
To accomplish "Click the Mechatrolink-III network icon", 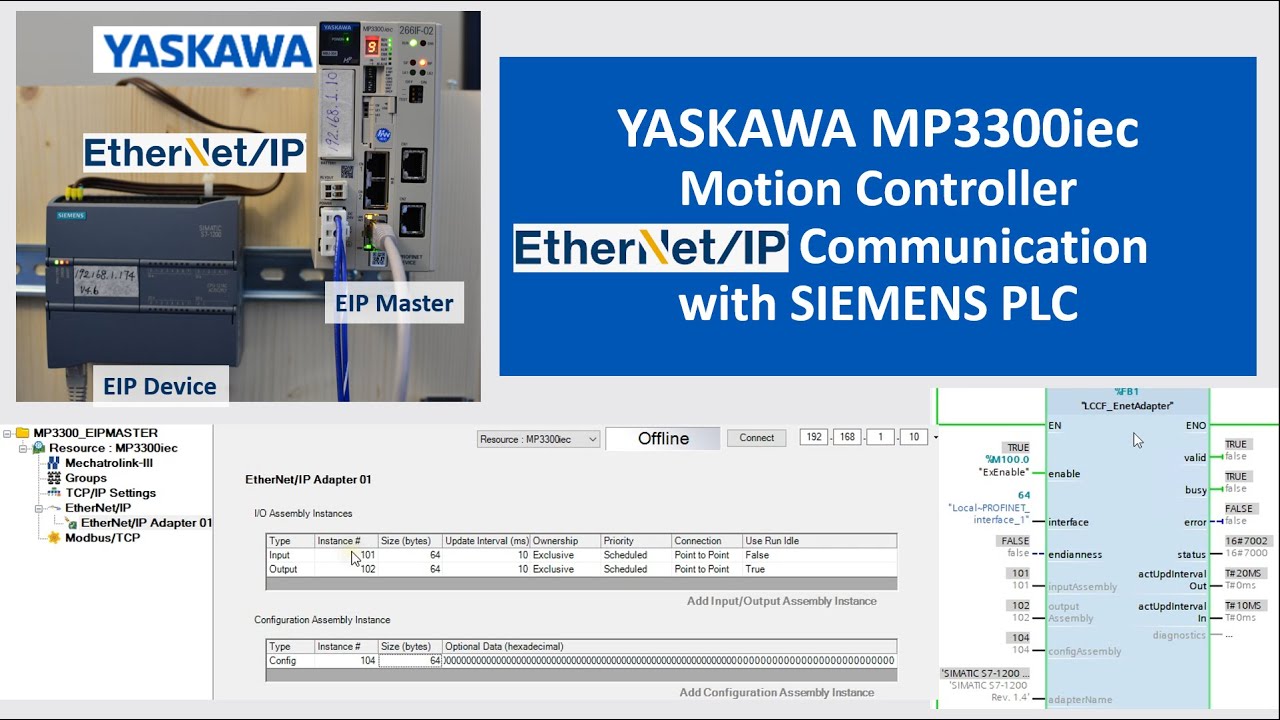I will pyautogui.click(x=54, y=463).
